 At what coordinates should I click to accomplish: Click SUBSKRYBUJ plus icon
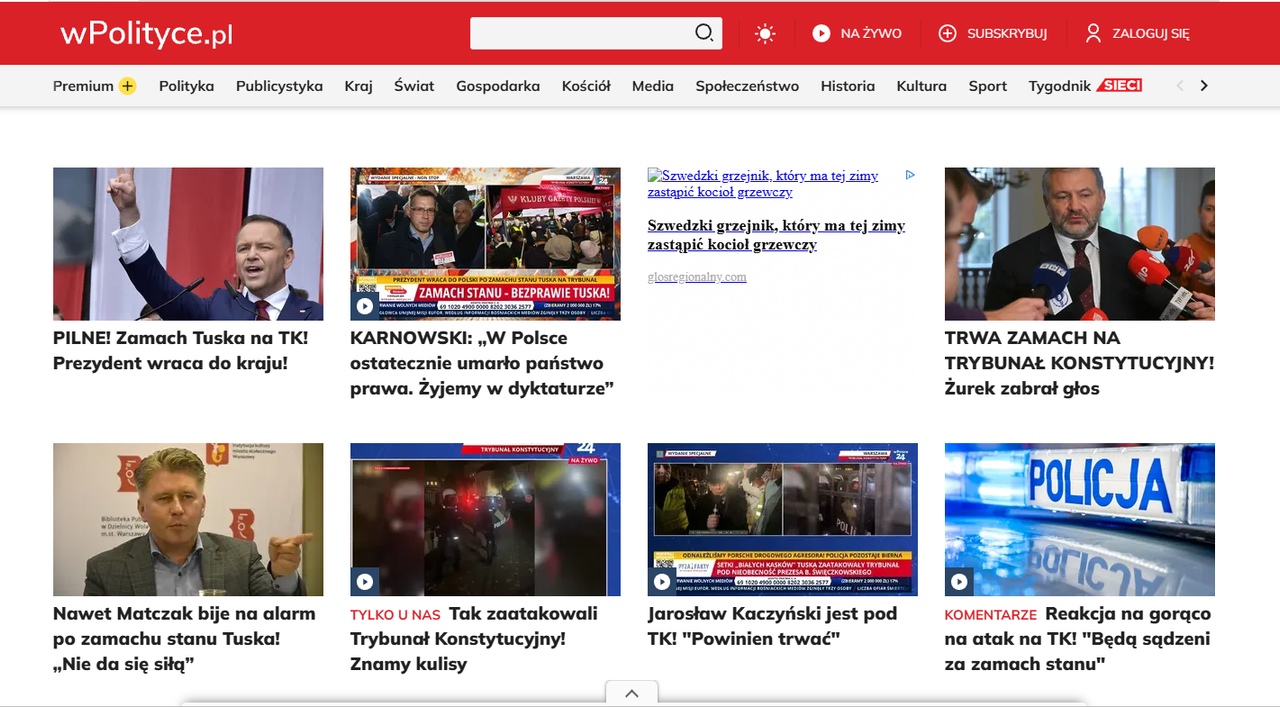(947, 33)
